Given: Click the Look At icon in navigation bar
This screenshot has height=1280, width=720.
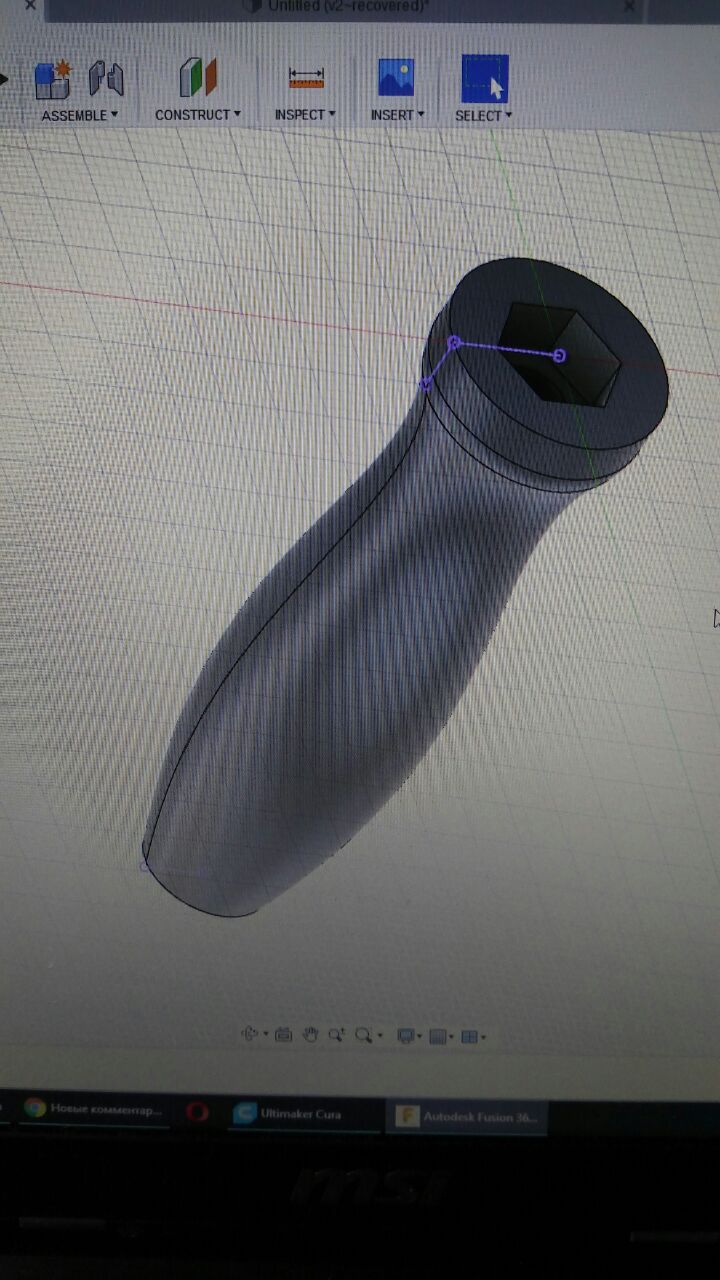Looking at the screenshot, I should tap(283, 1036).
